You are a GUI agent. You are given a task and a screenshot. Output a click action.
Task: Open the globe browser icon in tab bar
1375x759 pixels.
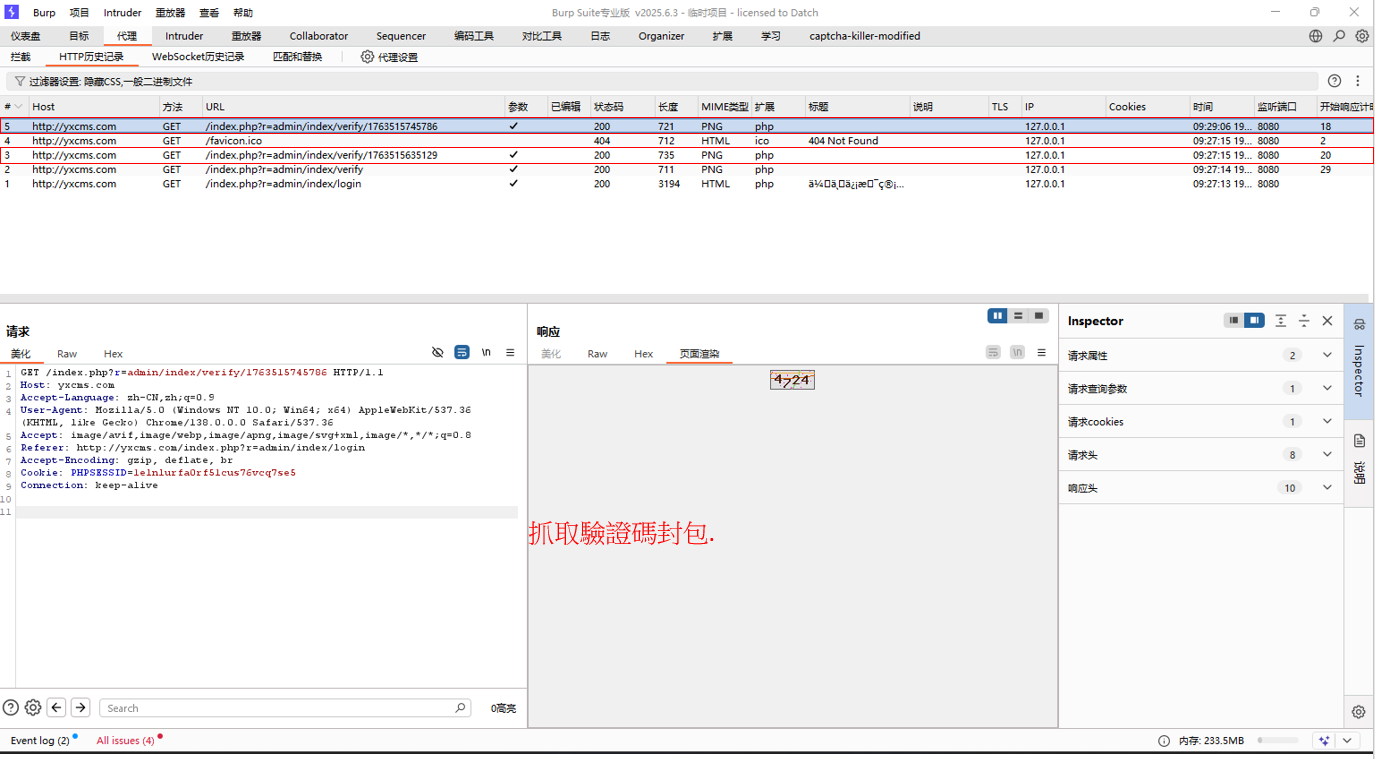[x=1315, y=36]
